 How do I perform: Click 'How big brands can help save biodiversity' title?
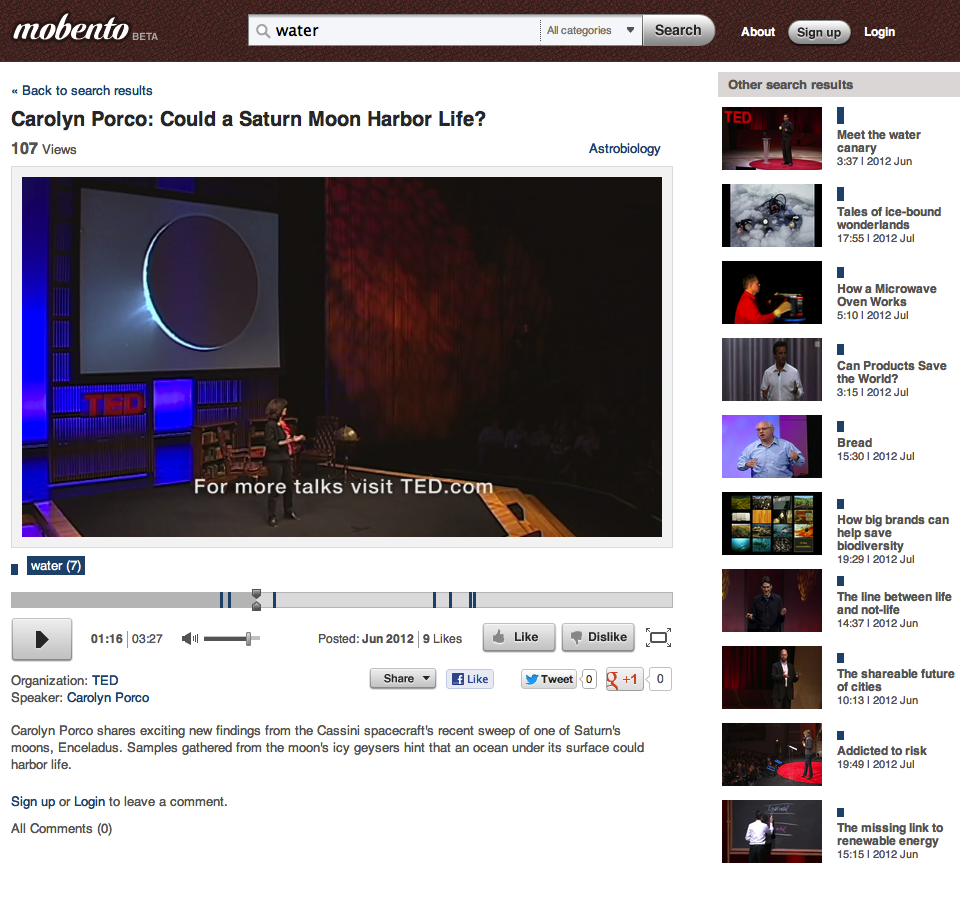[893, 533]
